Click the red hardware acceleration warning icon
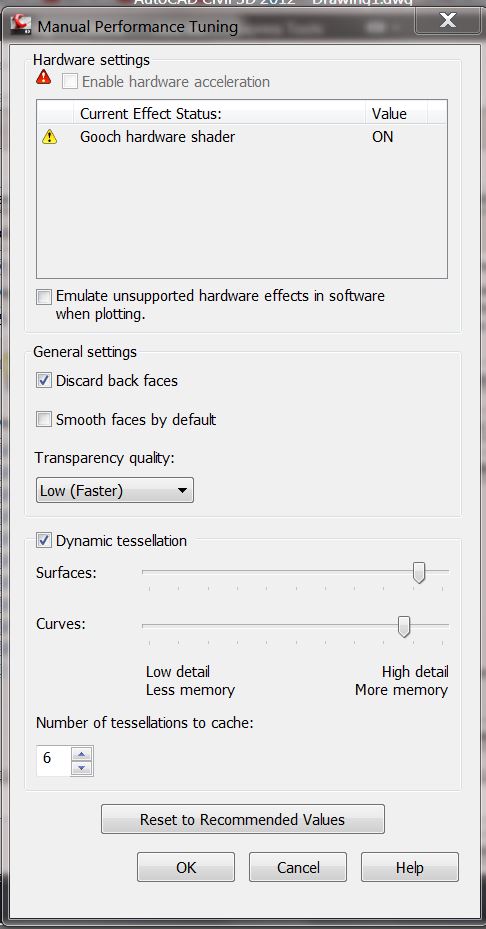The image size is (486, 929). pyautogui.click(x=44, y=77)
